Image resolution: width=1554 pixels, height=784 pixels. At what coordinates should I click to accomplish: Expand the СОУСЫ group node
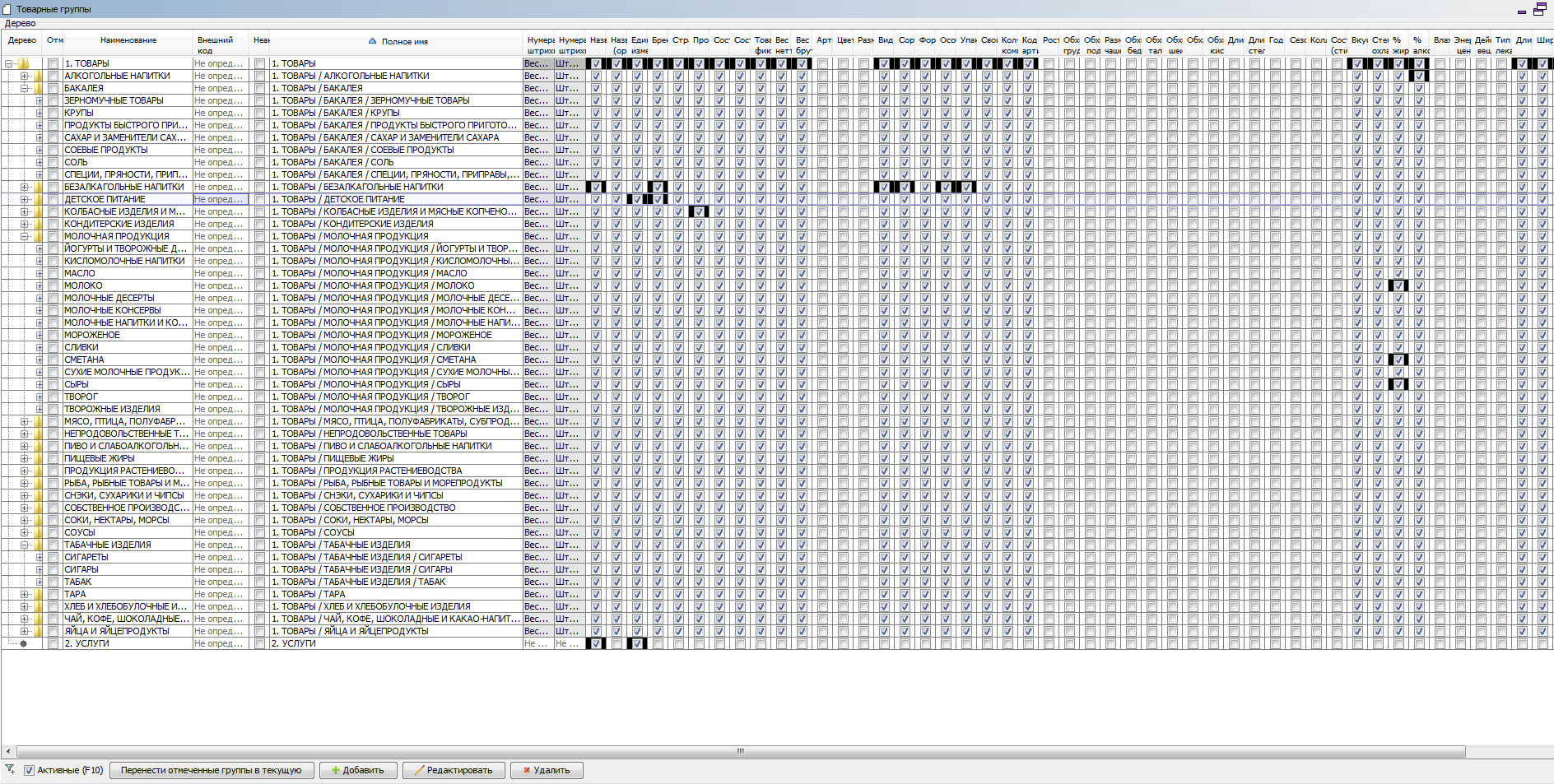tap(24, 532)
